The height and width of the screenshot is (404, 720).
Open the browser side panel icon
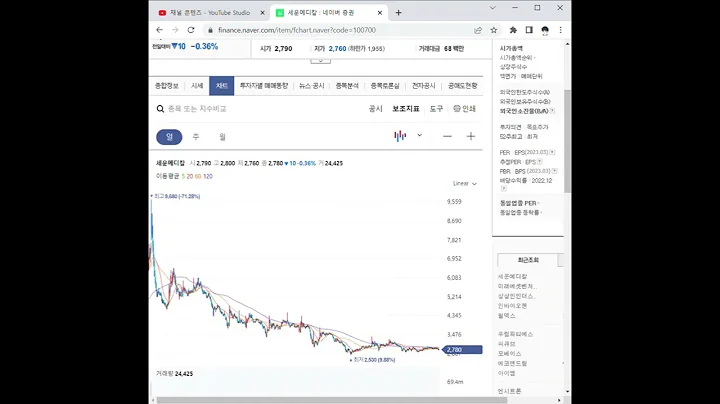pos(529,30)
